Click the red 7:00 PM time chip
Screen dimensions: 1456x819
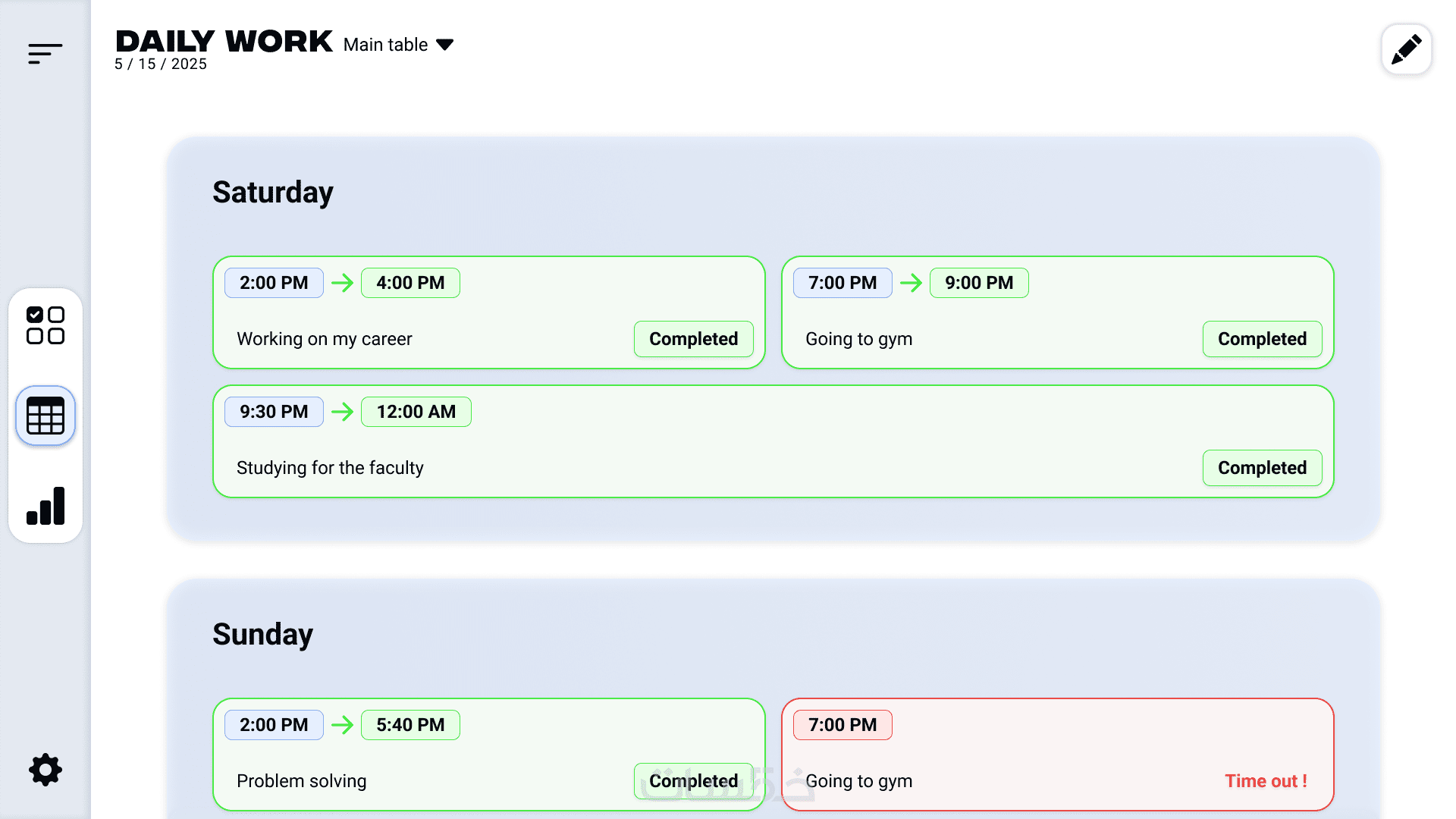pyautogui.click(x=843, y=725)
